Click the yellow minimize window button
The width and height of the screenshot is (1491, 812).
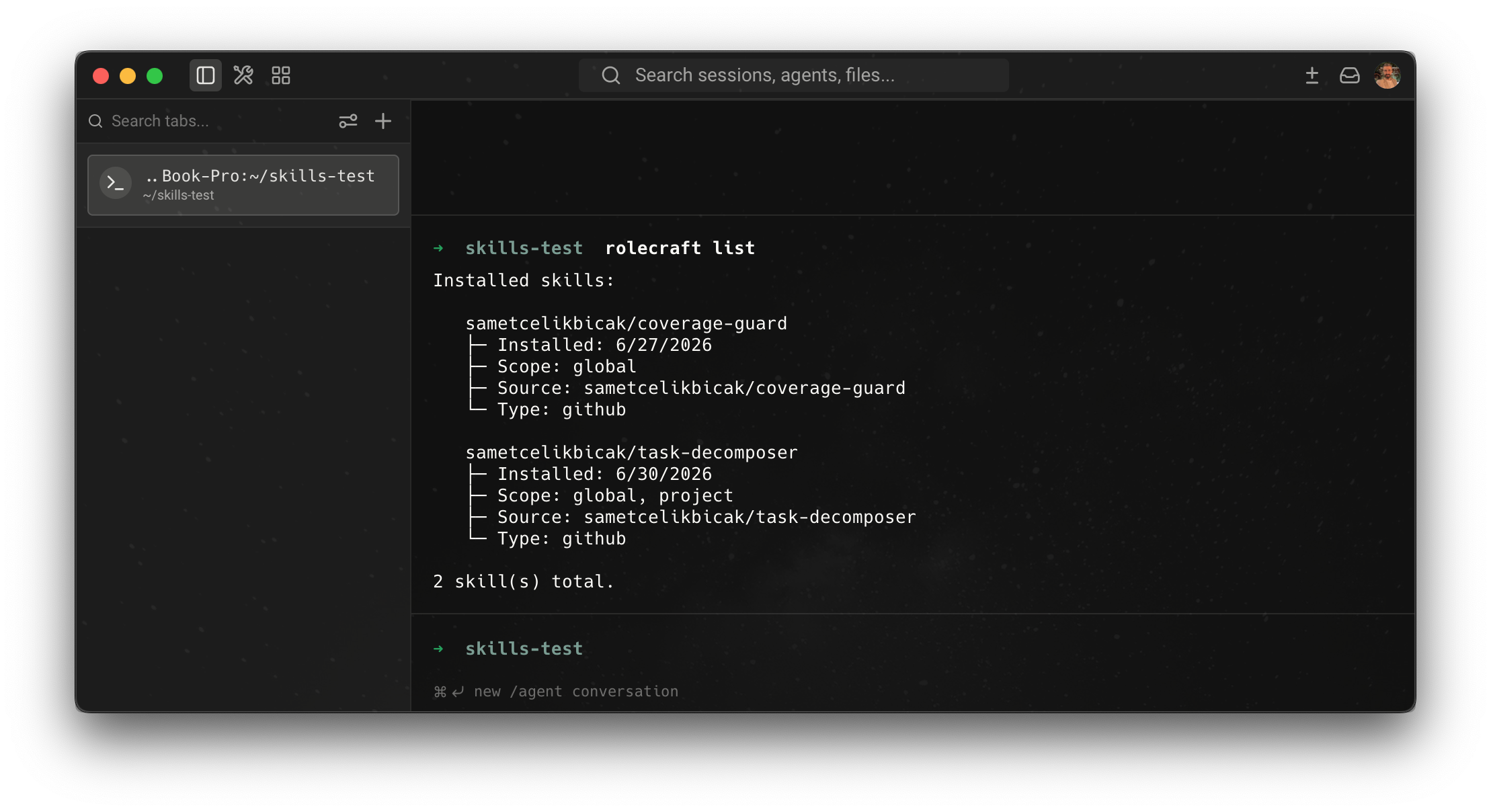tap(128, 76)
